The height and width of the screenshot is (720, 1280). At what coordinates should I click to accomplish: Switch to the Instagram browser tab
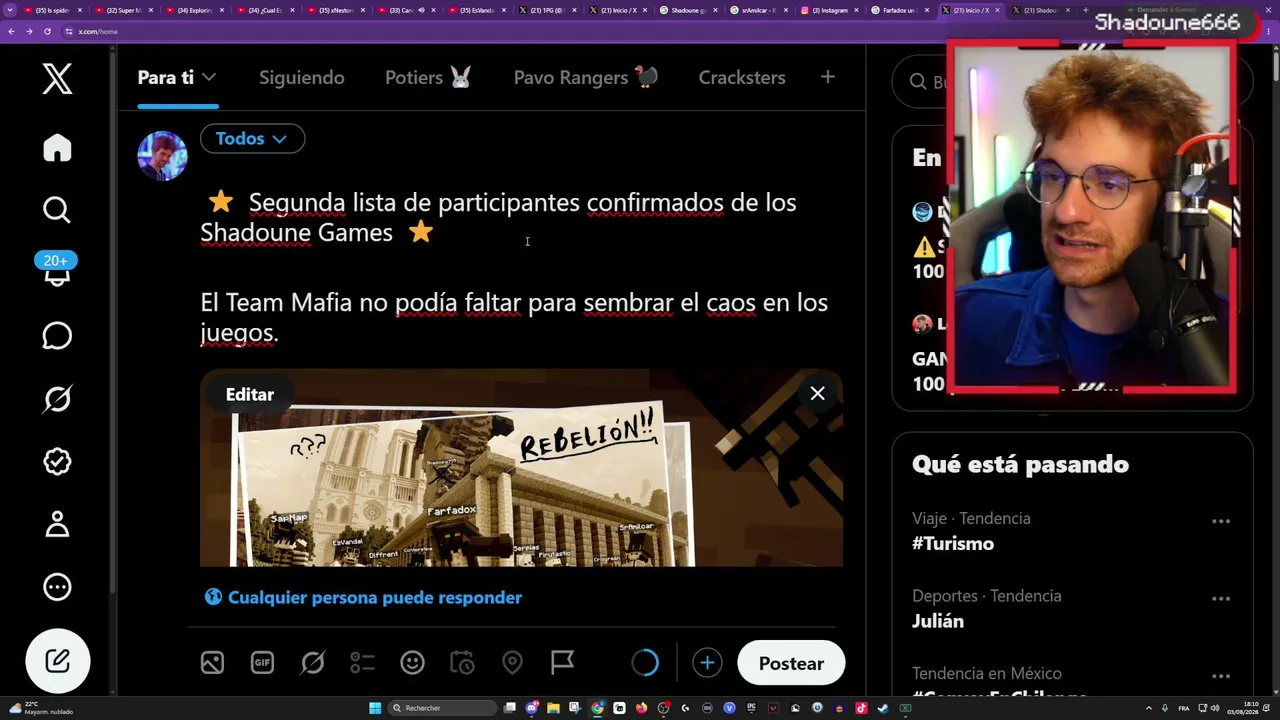tap(829, 10)
